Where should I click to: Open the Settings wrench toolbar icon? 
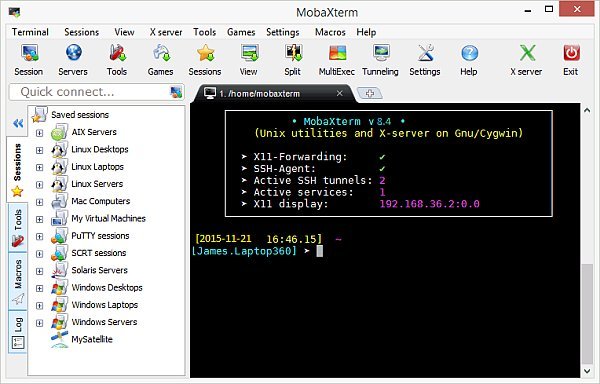(425, 53)
